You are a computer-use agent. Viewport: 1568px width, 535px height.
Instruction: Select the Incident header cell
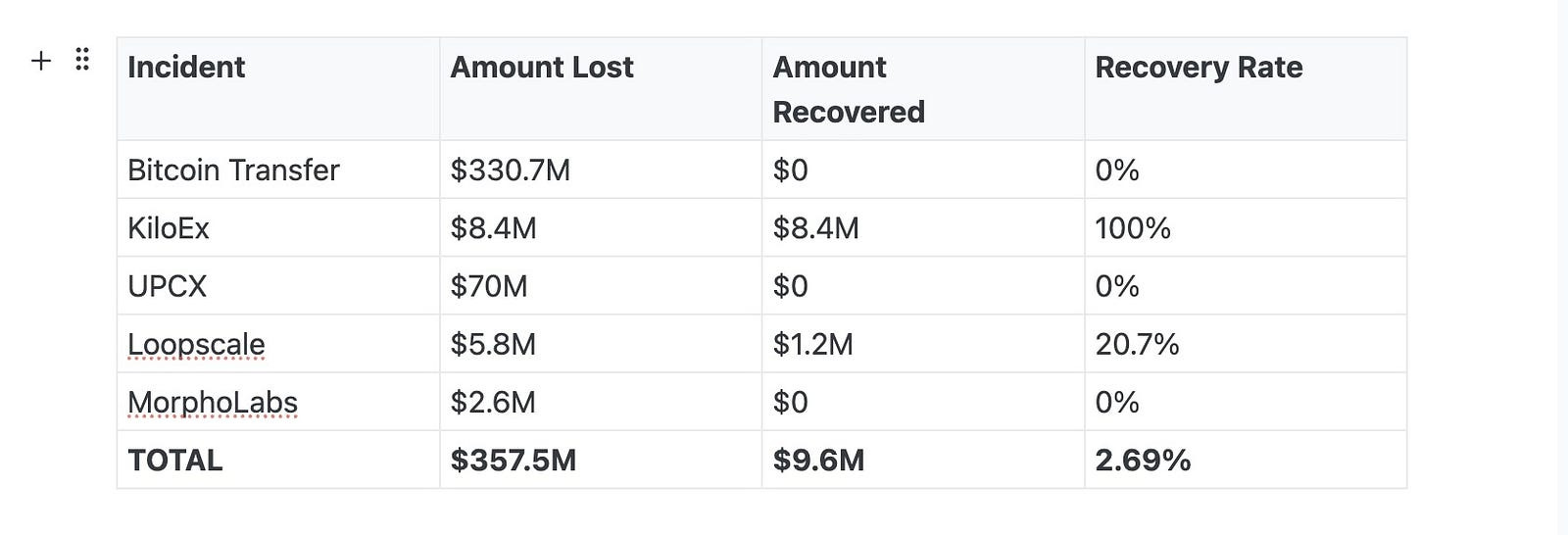click(x=278, y=89)
